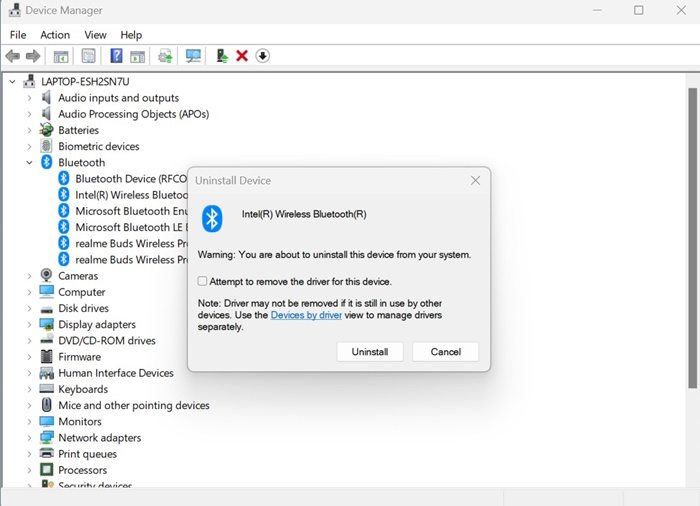This screenshot has height=506, width=700.
Task: Click the Print queues printer icon
Action: pos(46,453)
